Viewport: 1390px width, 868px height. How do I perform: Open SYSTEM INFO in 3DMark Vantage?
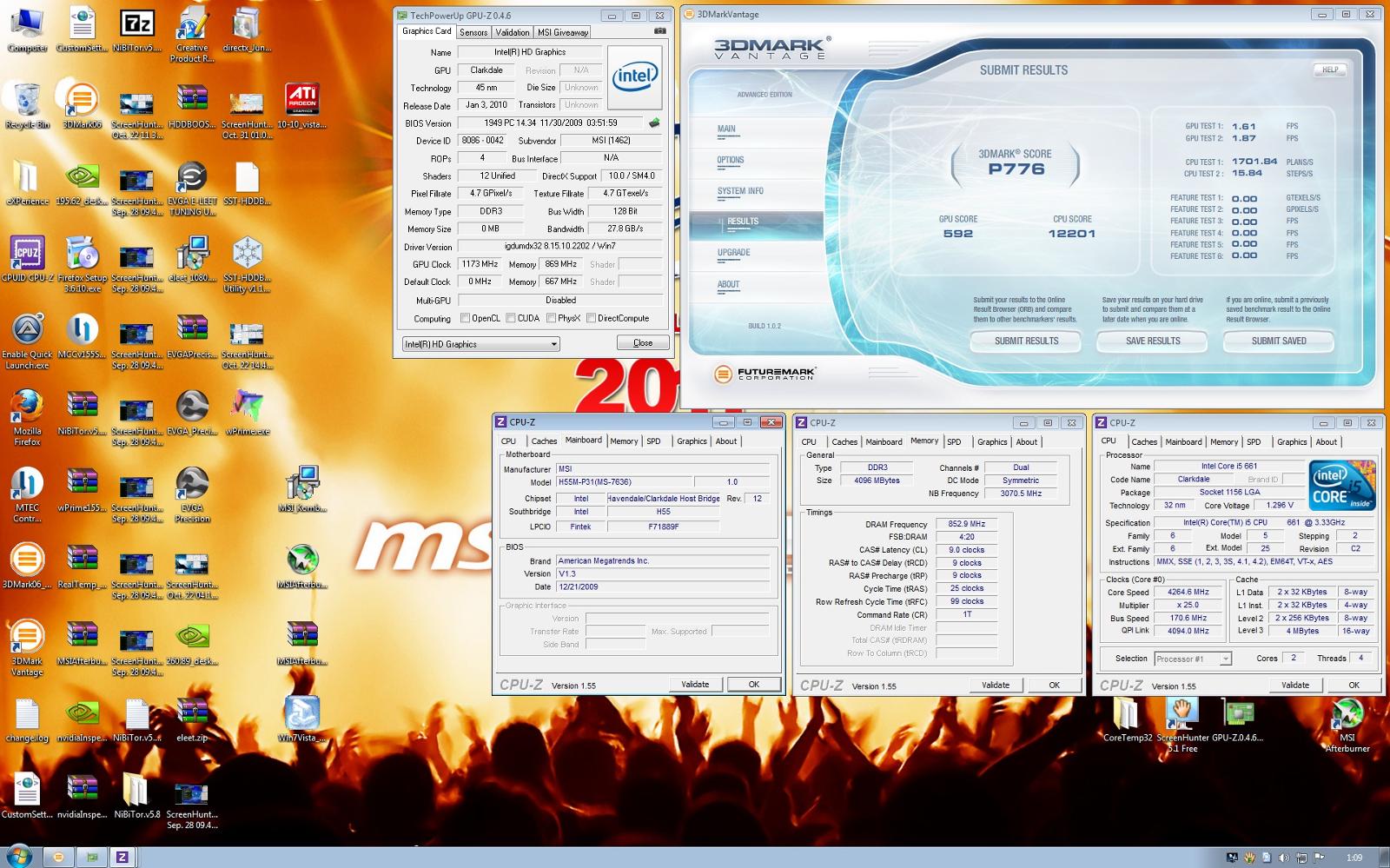pyautogui.click(x=740, y=191)
